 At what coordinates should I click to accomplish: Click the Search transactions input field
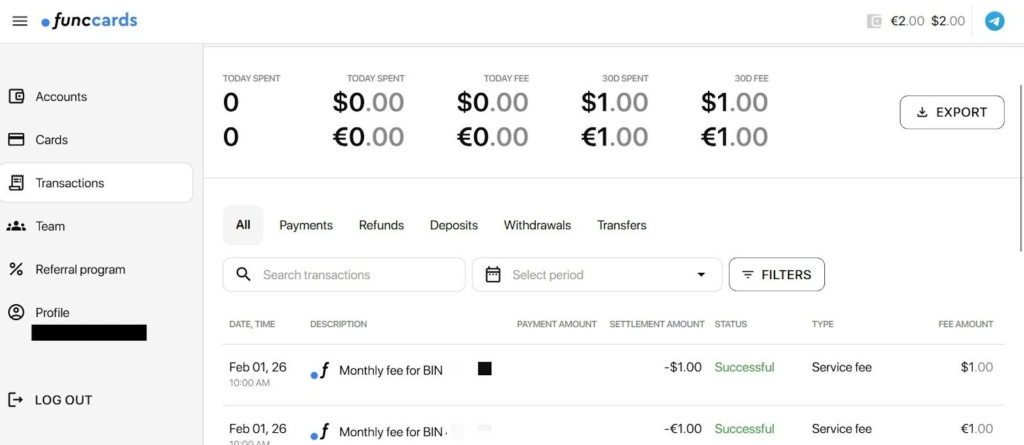[x=355, y=275]
